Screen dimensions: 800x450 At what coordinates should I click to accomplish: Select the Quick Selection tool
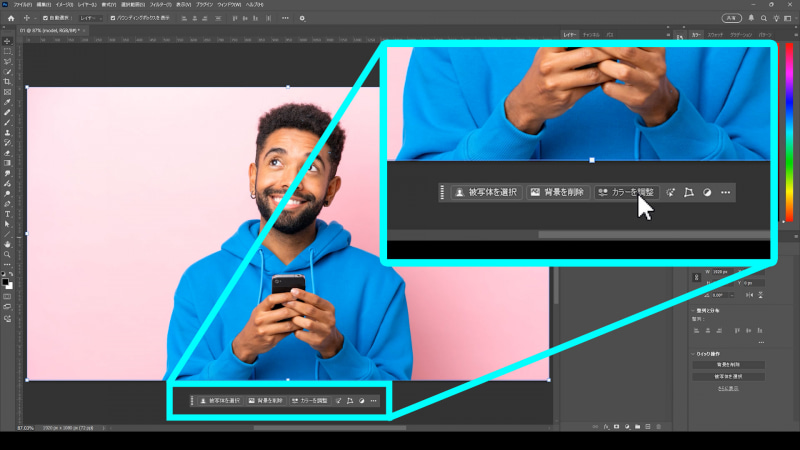(x=7, y=72)
